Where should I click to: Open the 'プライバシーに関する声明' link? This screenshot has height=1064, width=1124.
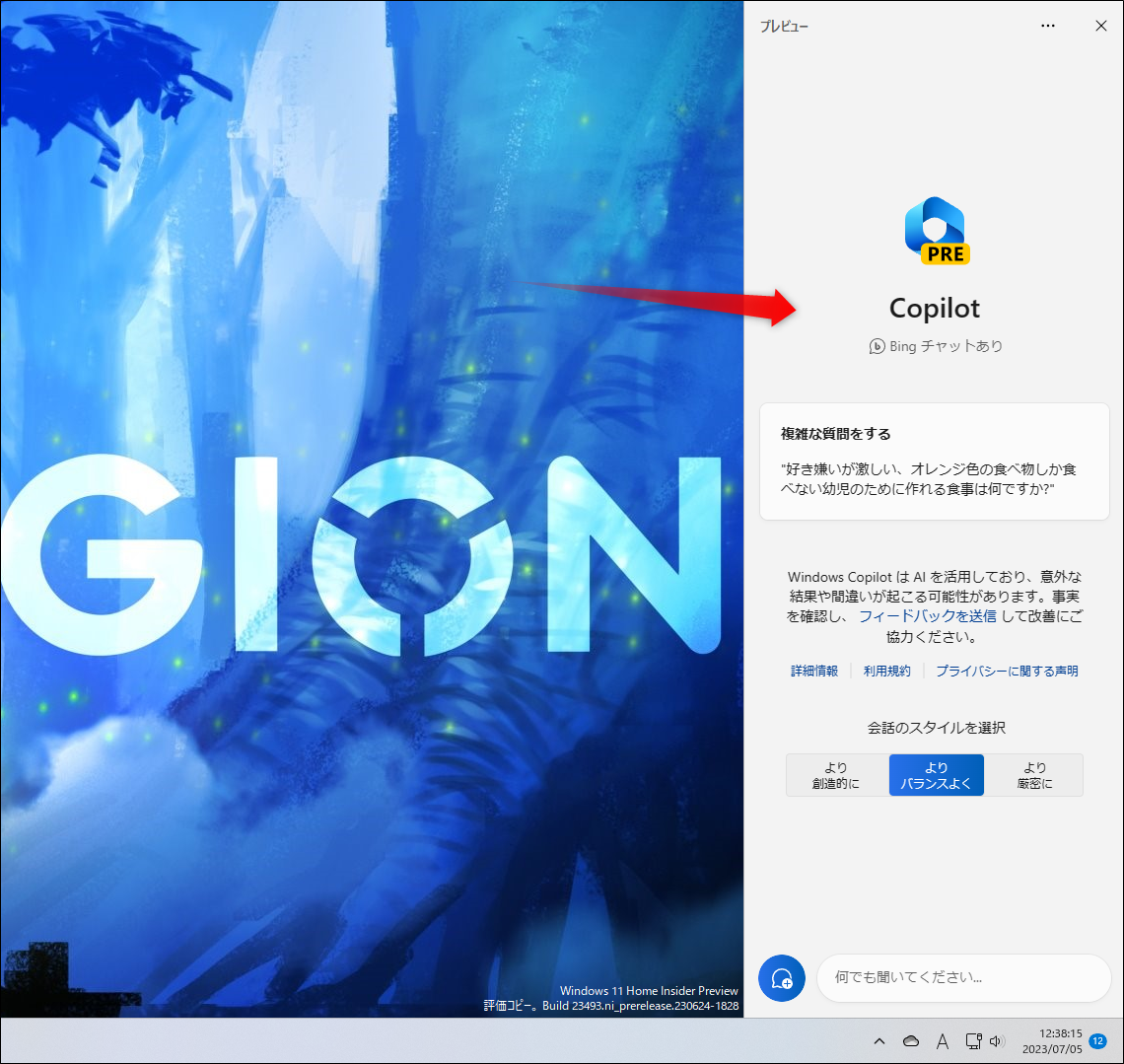point(1007,672)
